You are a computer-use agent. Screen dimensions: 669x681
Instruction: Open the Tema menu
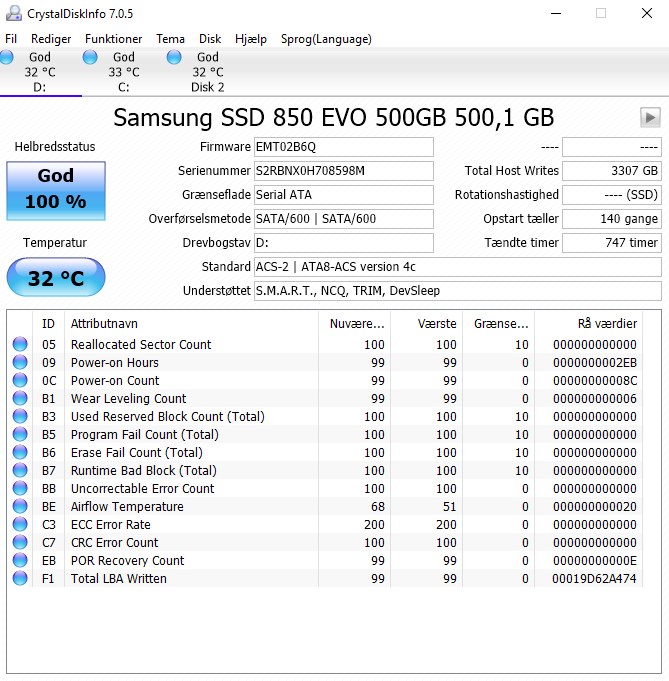tap(170, 39)
